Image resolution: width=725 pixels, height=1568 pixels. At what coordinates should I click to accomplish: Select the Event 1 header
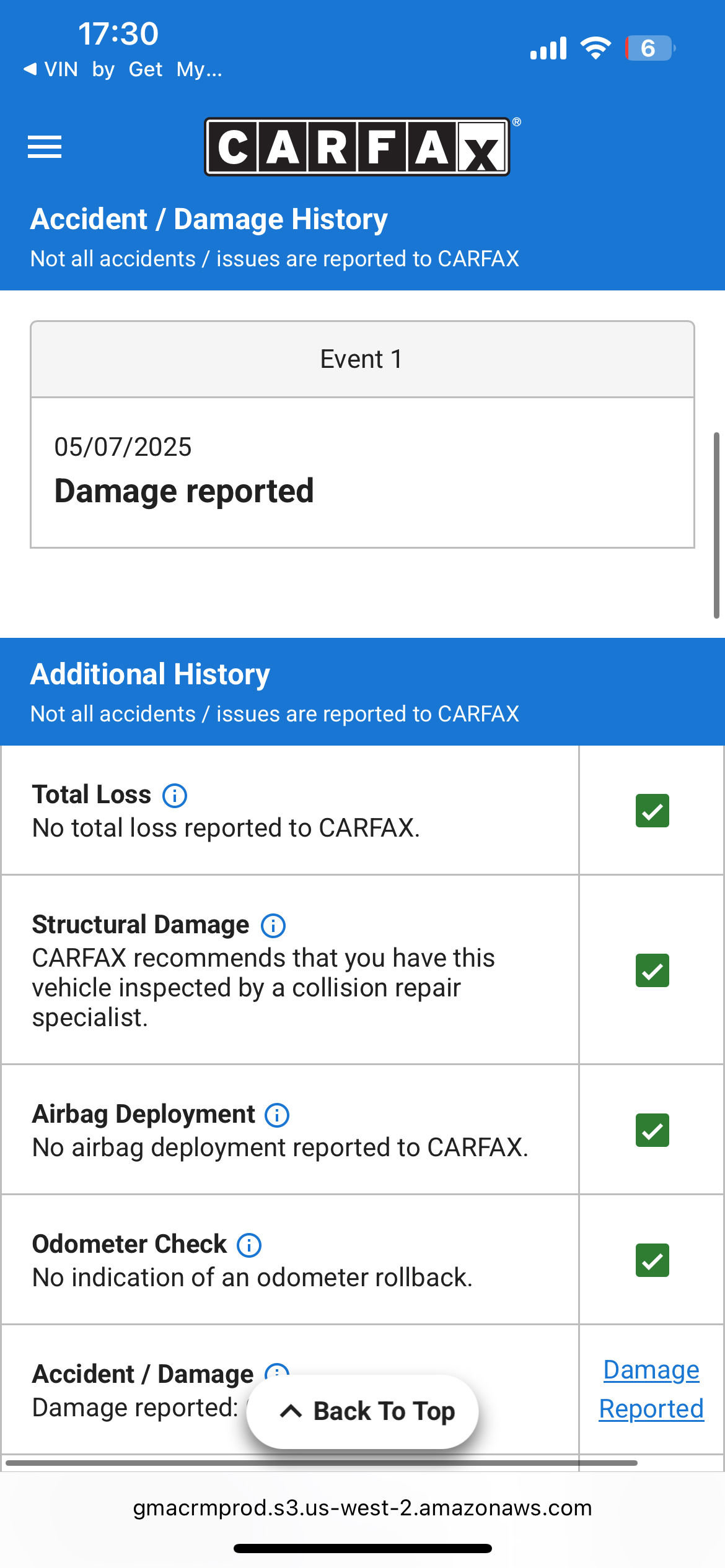362,359
